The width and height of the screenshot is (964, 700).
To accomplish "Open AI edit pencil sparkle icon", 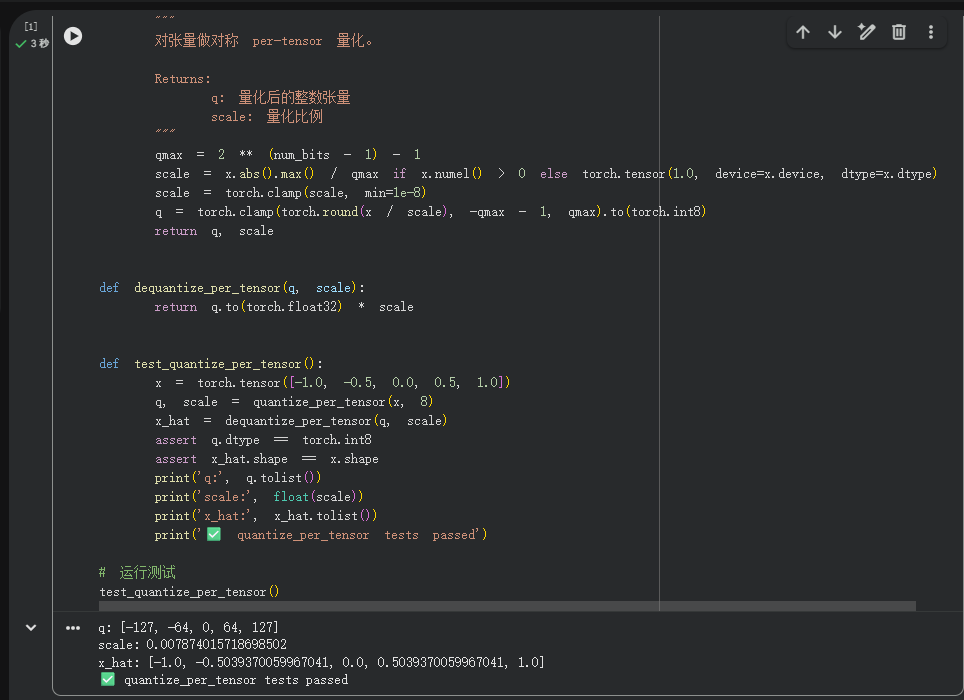I will pyautogui.click(x=867, y=32).
